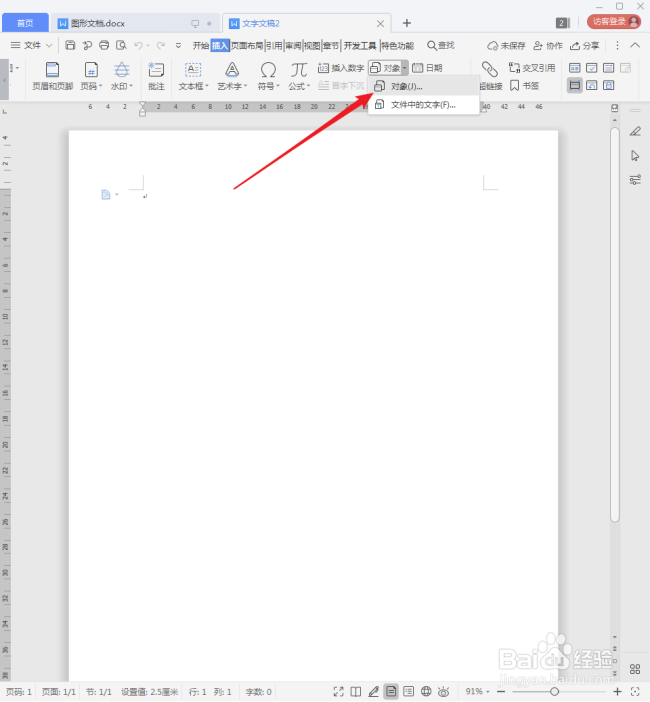Open Print Preview icon

click(121, 45)
